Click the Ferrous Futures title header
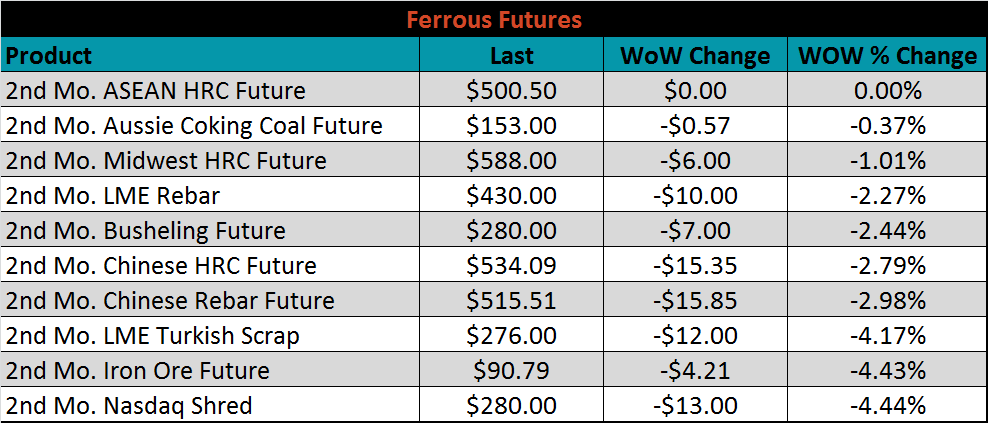Image resolution: width=988 pixels, height=423 pixels. (x=494, y=20)
